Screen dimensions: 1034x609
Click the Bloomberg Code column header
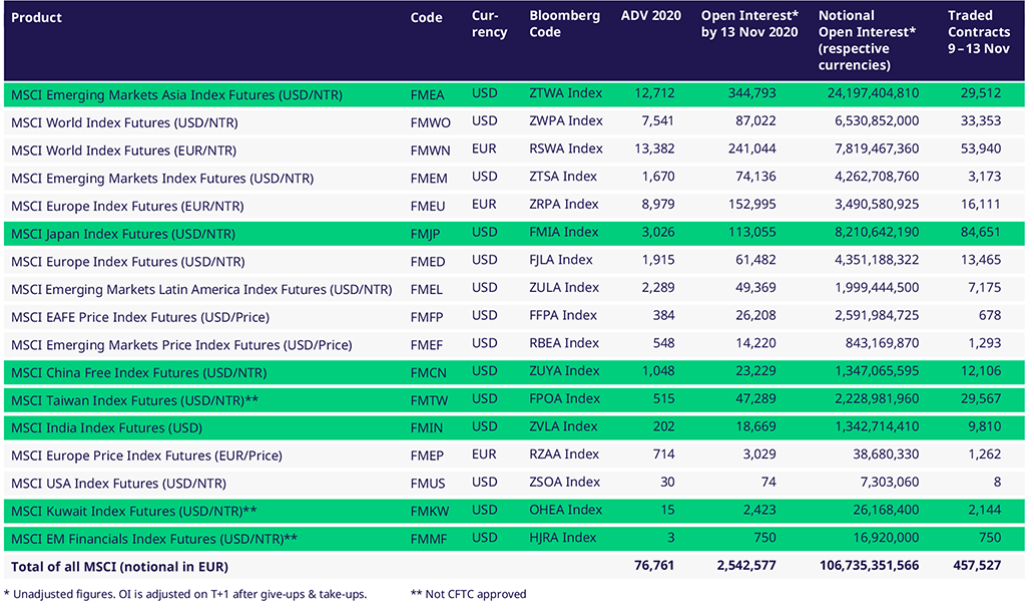(564, 24)
